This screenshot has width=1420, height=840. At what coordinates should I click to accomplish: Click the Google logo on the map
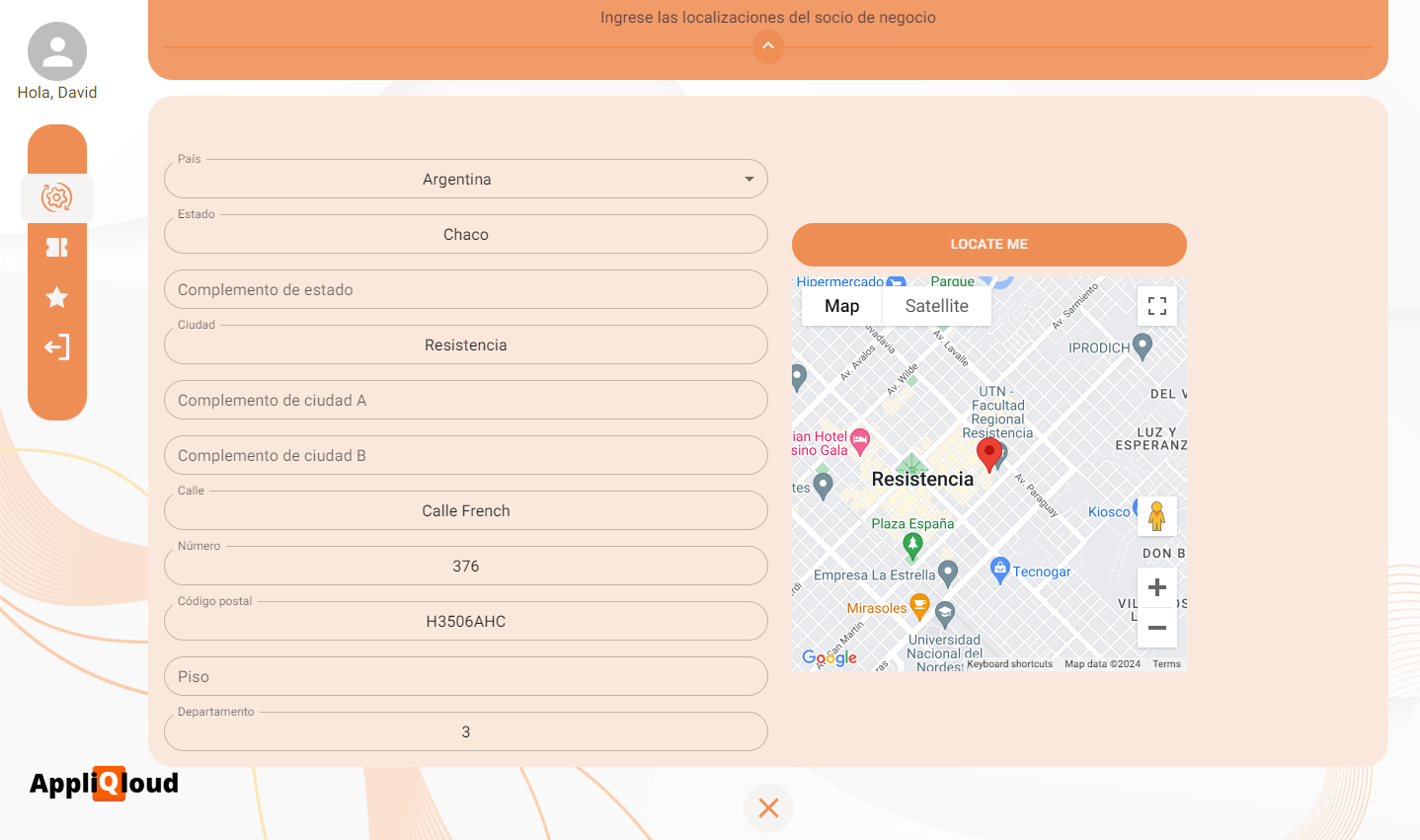[828, 655]
